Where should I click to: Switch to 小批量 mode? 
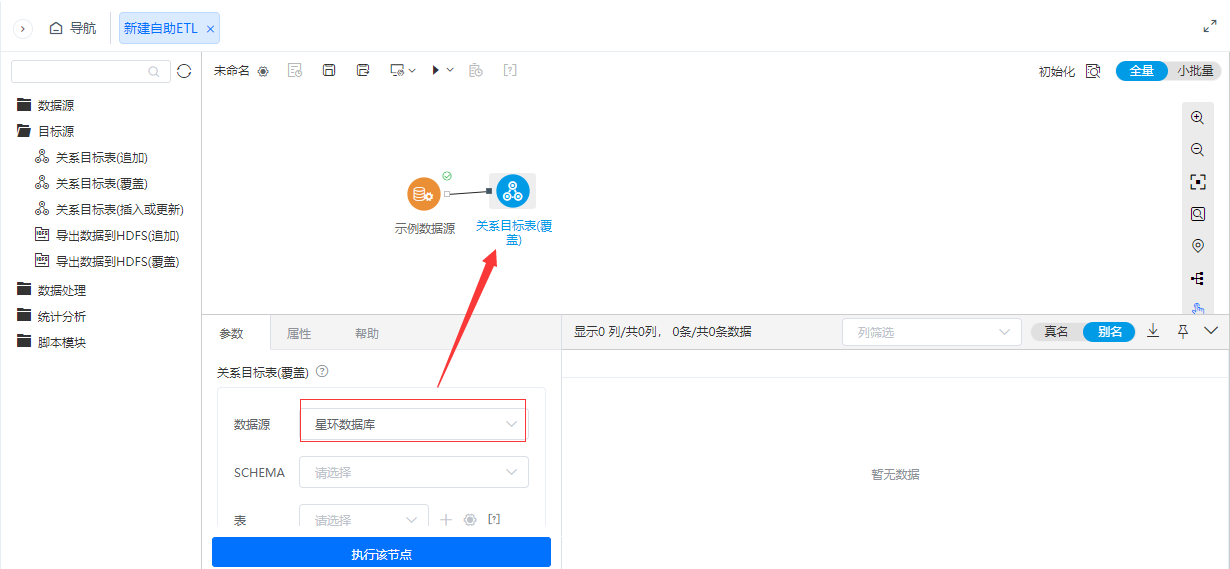(x=1195, y=71)
